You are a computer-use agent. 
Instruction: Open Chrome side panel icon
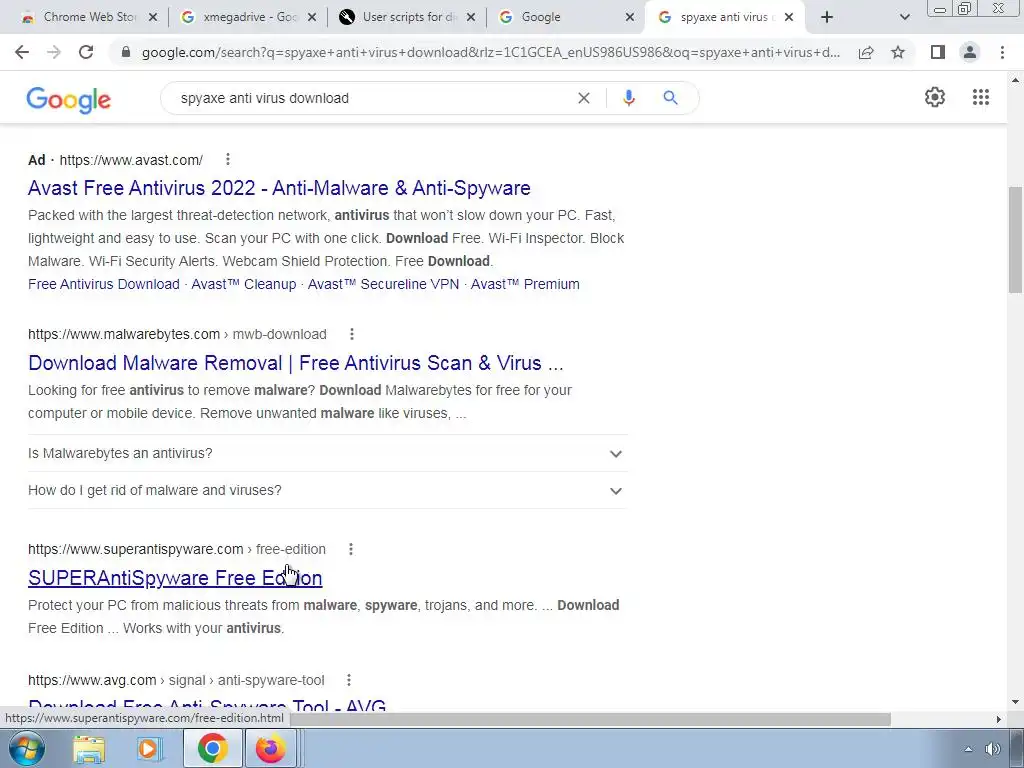[937, 52]
